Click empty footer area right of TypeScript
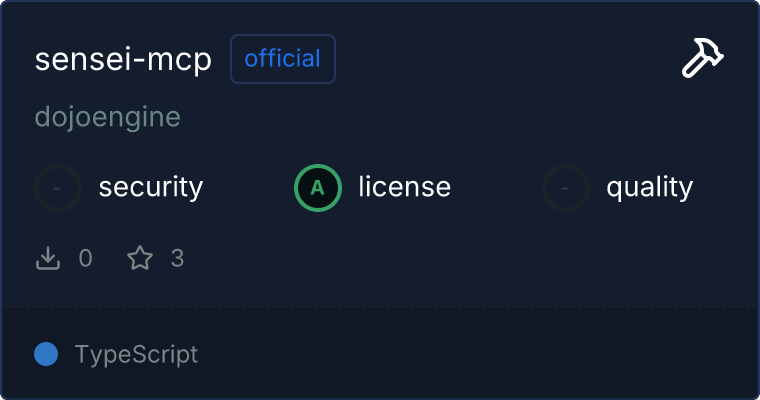 (480, 354)
